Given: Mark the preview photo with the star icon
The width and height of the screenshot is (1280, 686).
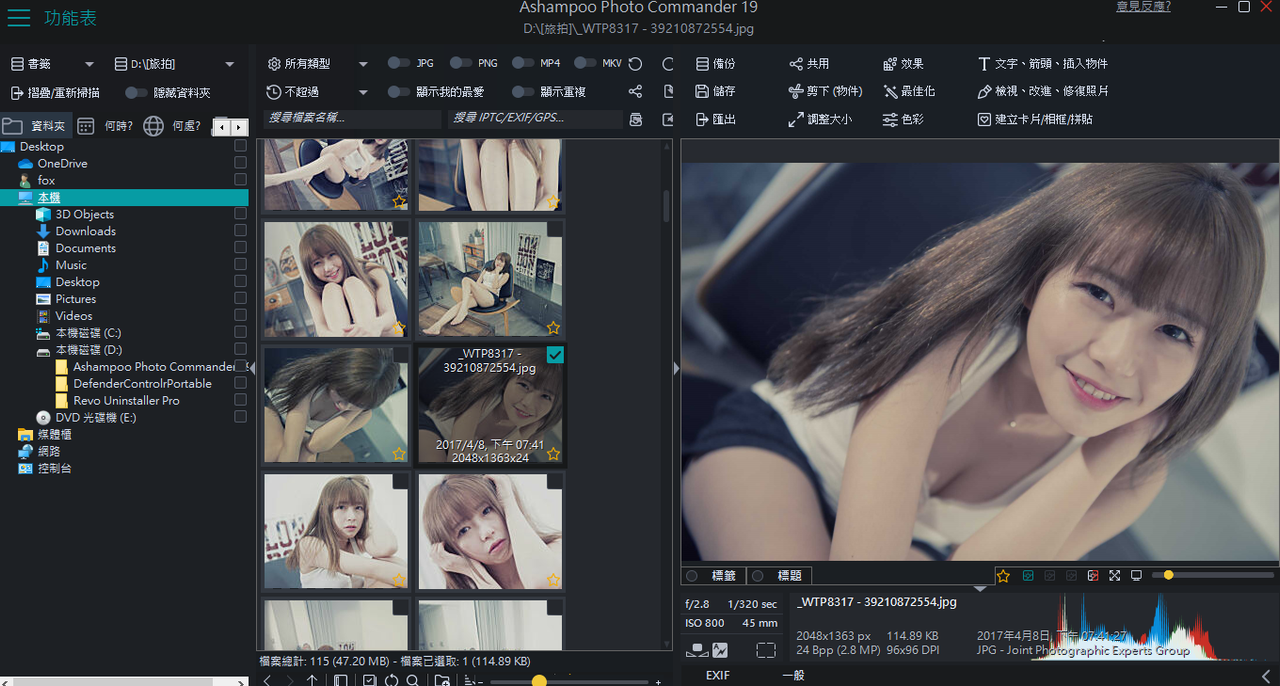Looking at the screenshot, I should pos(1003,576).
